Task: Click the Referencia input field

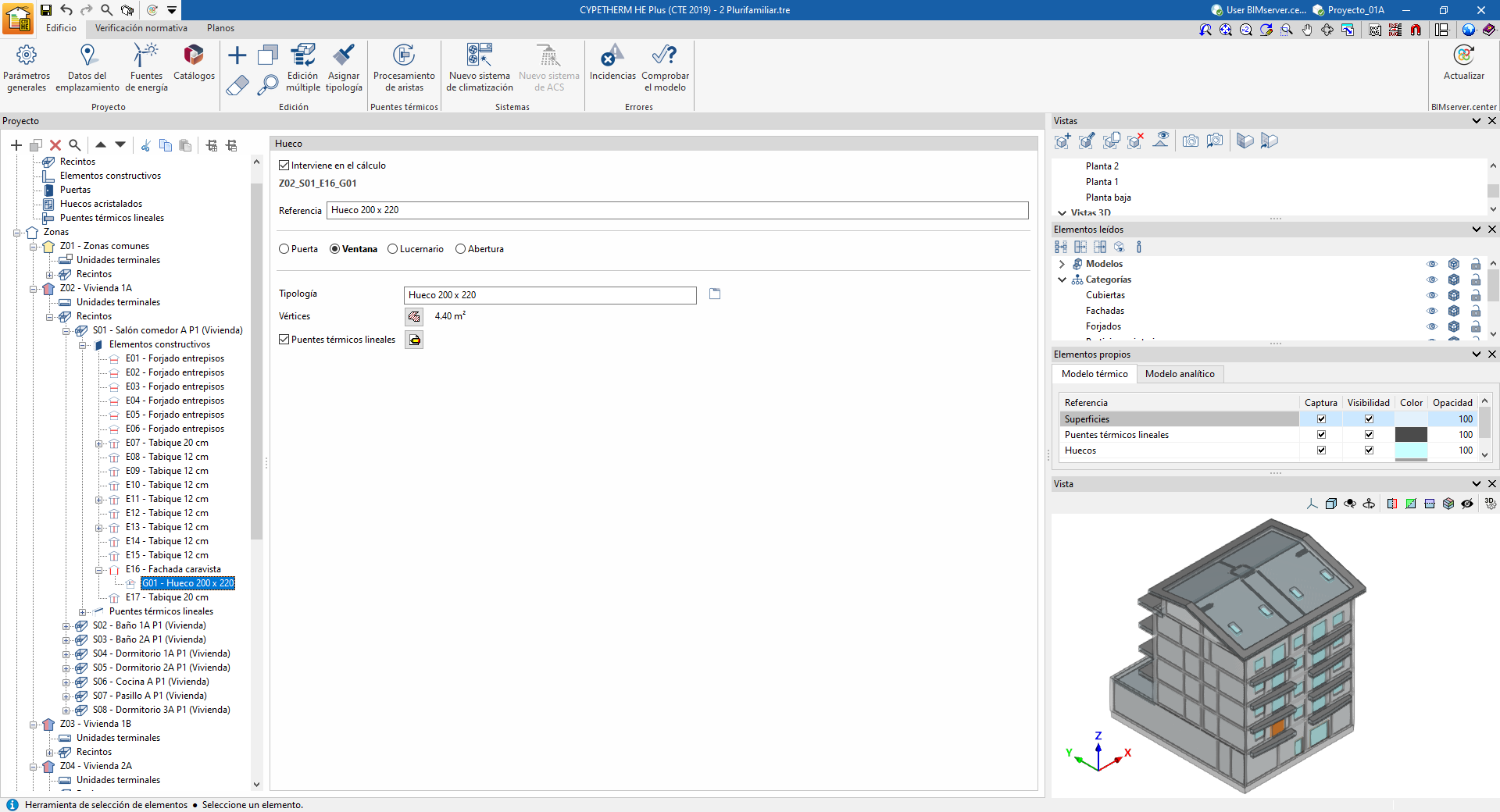Action: click(677, 210)
